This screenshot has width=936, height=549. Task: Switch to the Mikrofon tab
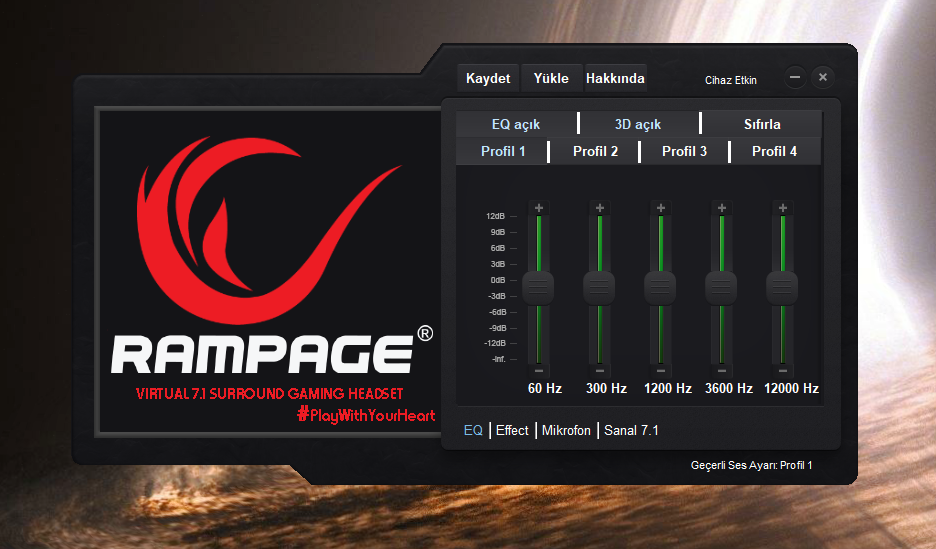point(566,430)
